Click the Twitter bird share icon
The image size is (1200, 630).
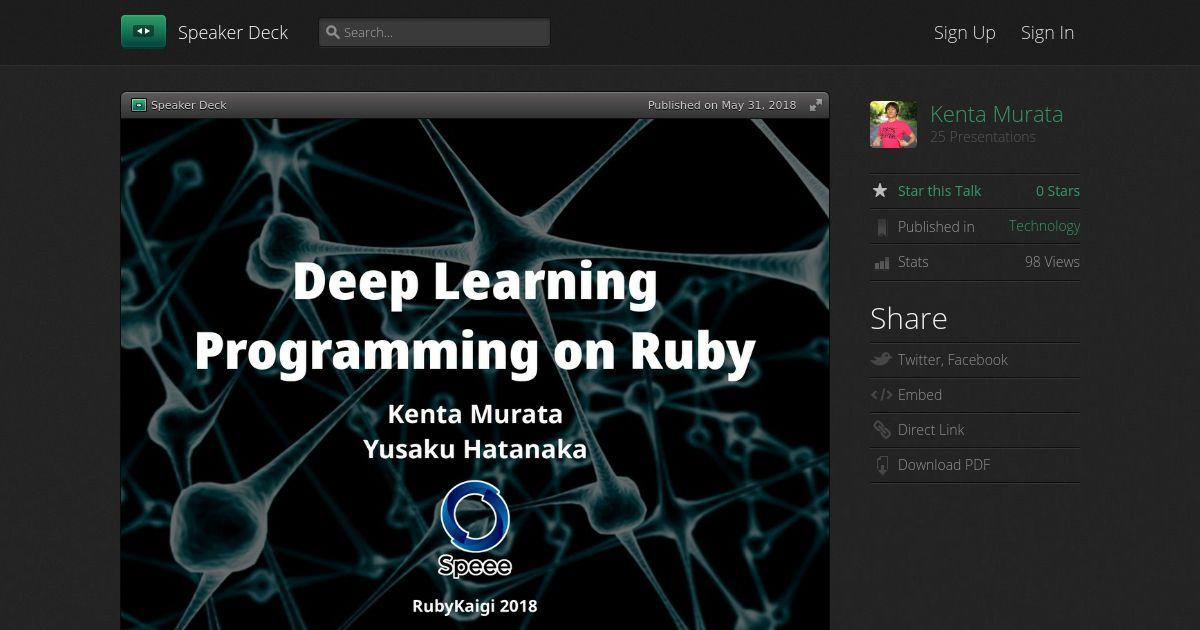click(x=881, y=359)
